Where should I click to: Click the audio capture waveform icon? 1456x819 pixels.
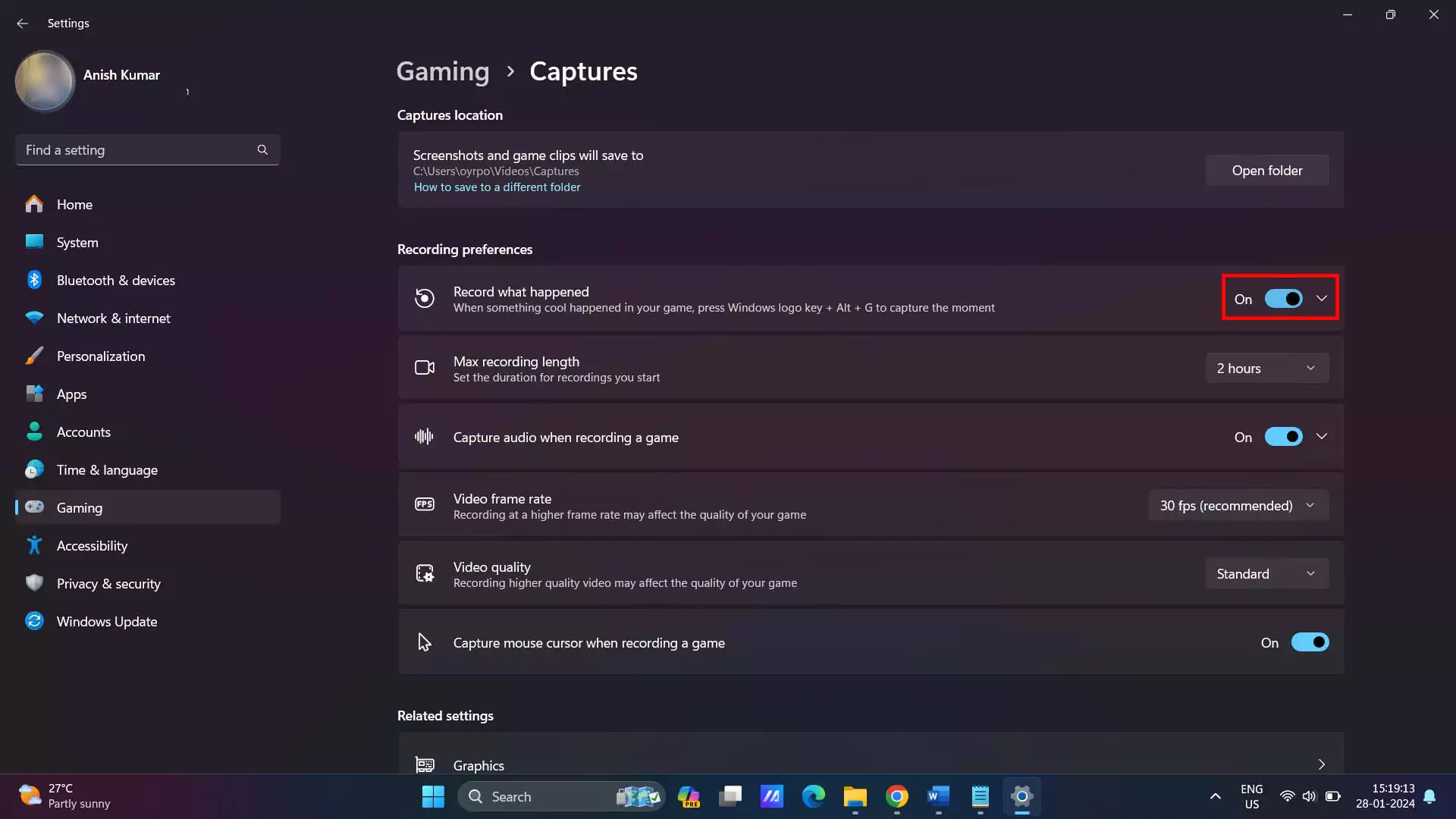(425, 437)
